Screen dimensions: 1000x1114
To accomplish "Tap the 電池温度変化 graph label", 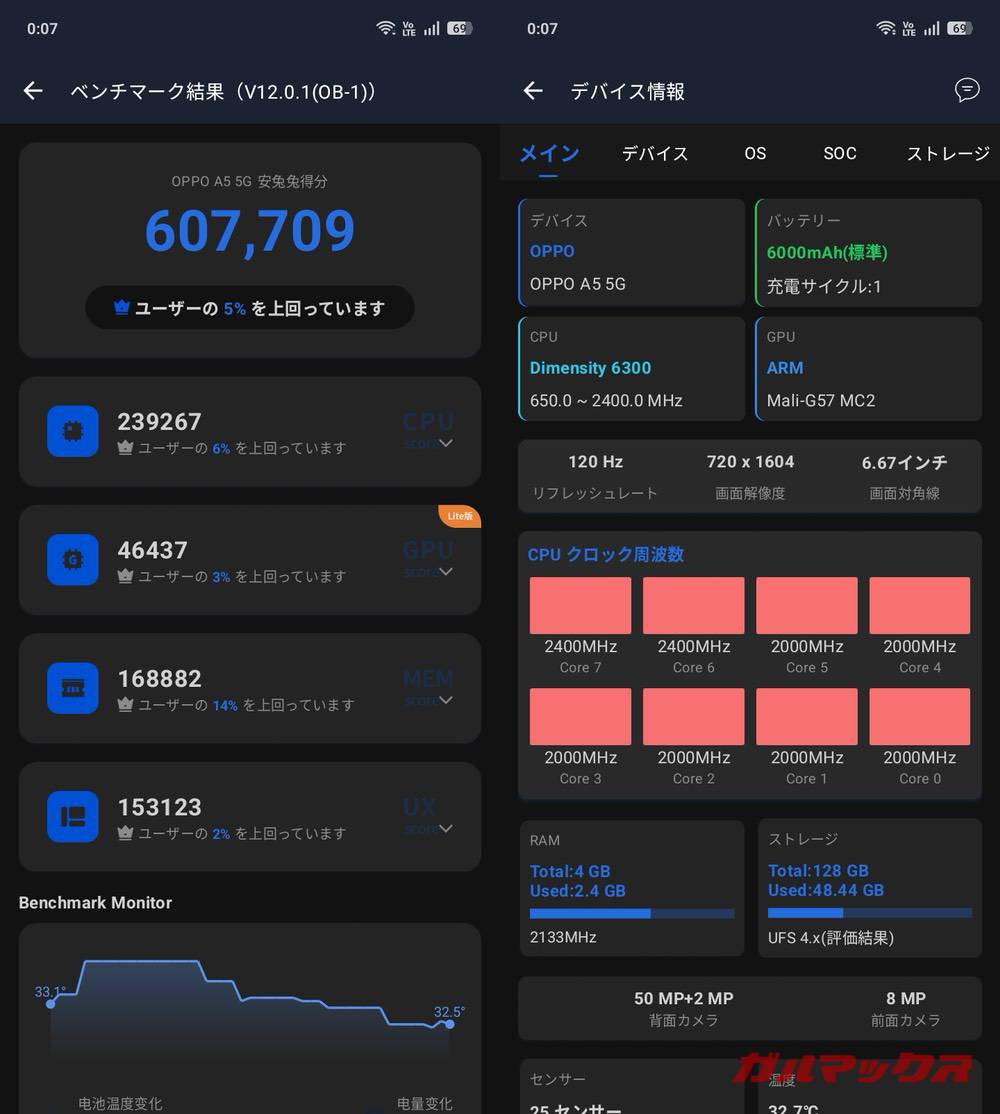I will (120, 1103).
